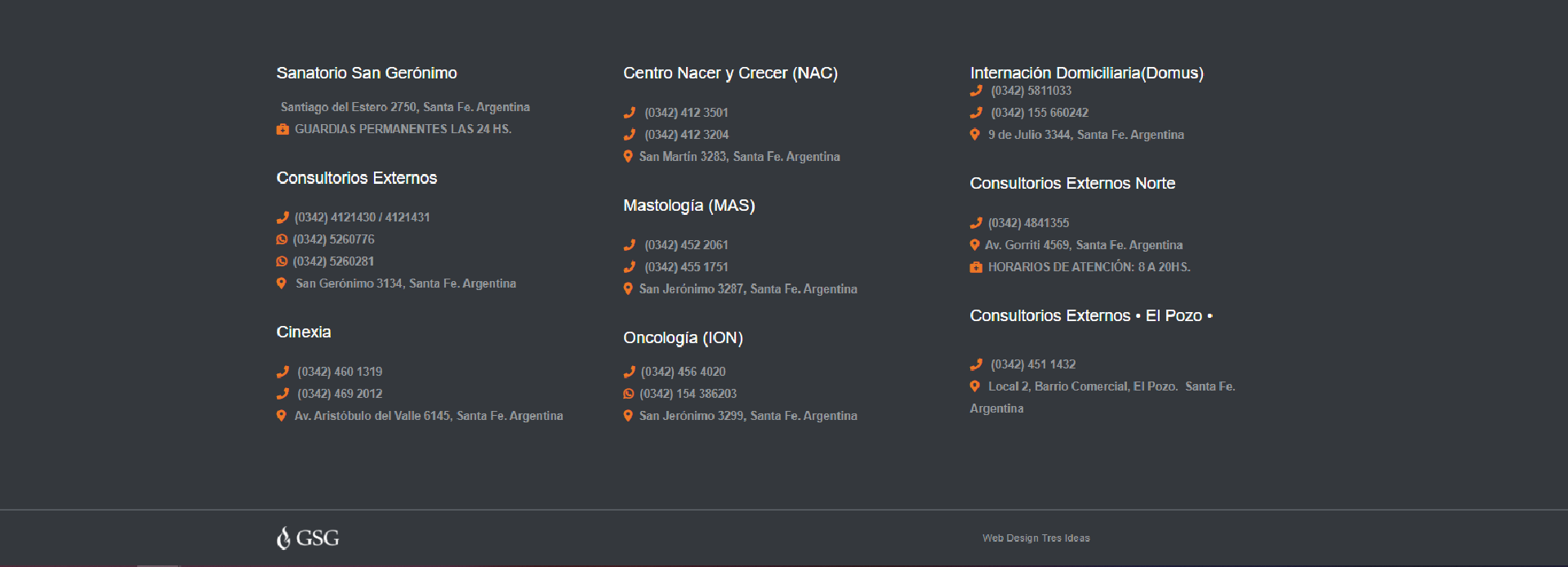
Task: Open the Web Design Tres Ideas link
Action: pyautogui.click(x=1036, y=538)
